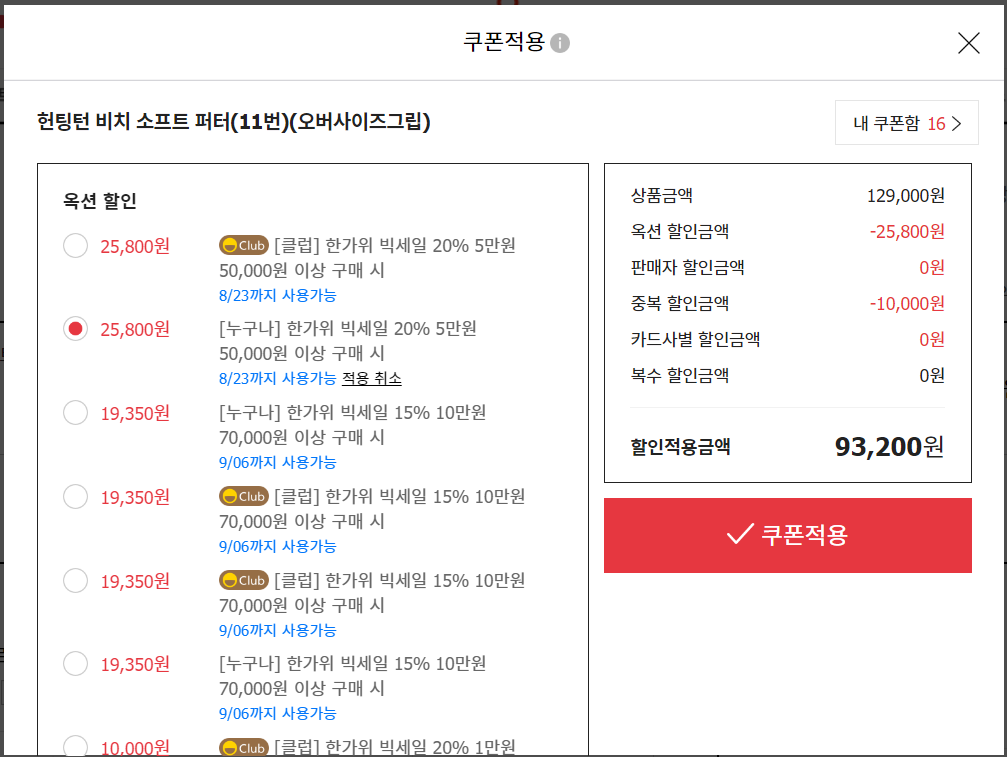Choose the first [누구나] 15% 10만원 coupon radio
The height and width of the screenshot is (757, 1007).
[x=75, y=412]
